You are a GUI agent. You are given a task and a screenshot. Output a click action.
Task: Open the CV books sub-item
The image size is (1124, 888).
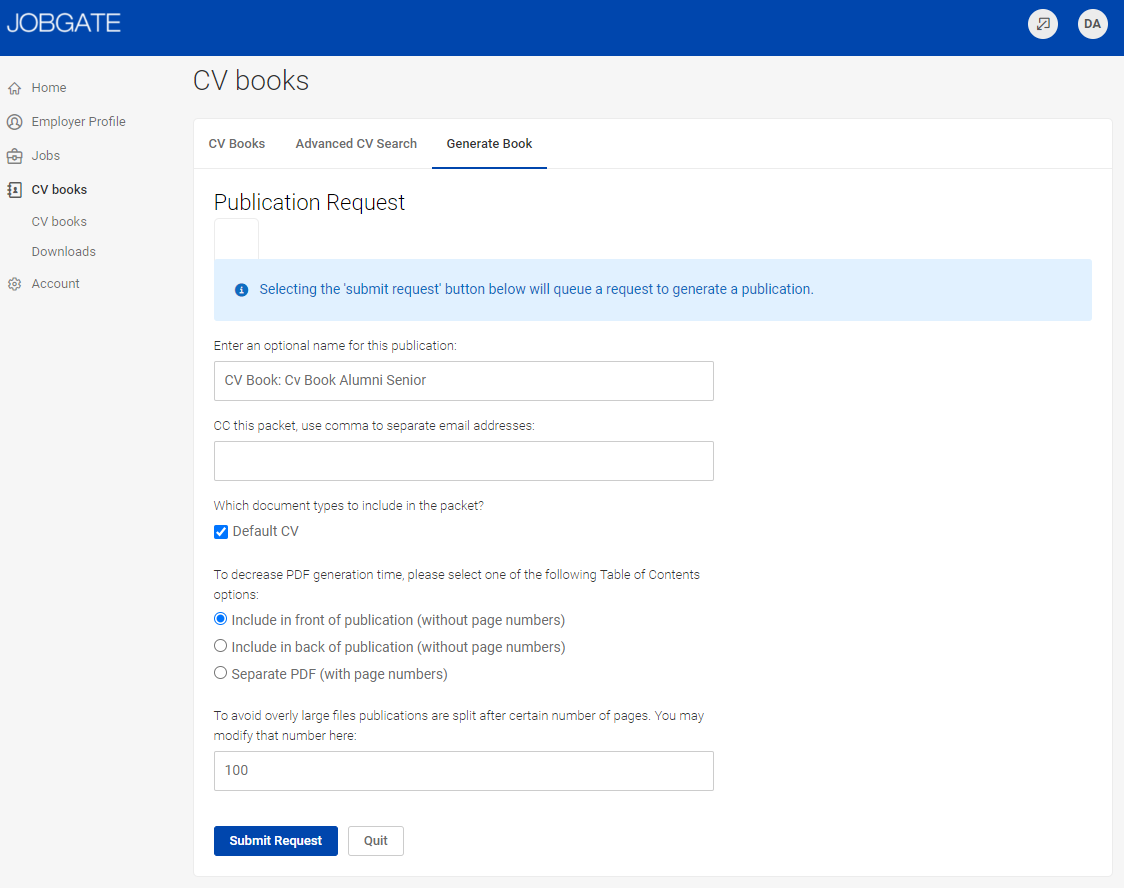tap(59, 221)
